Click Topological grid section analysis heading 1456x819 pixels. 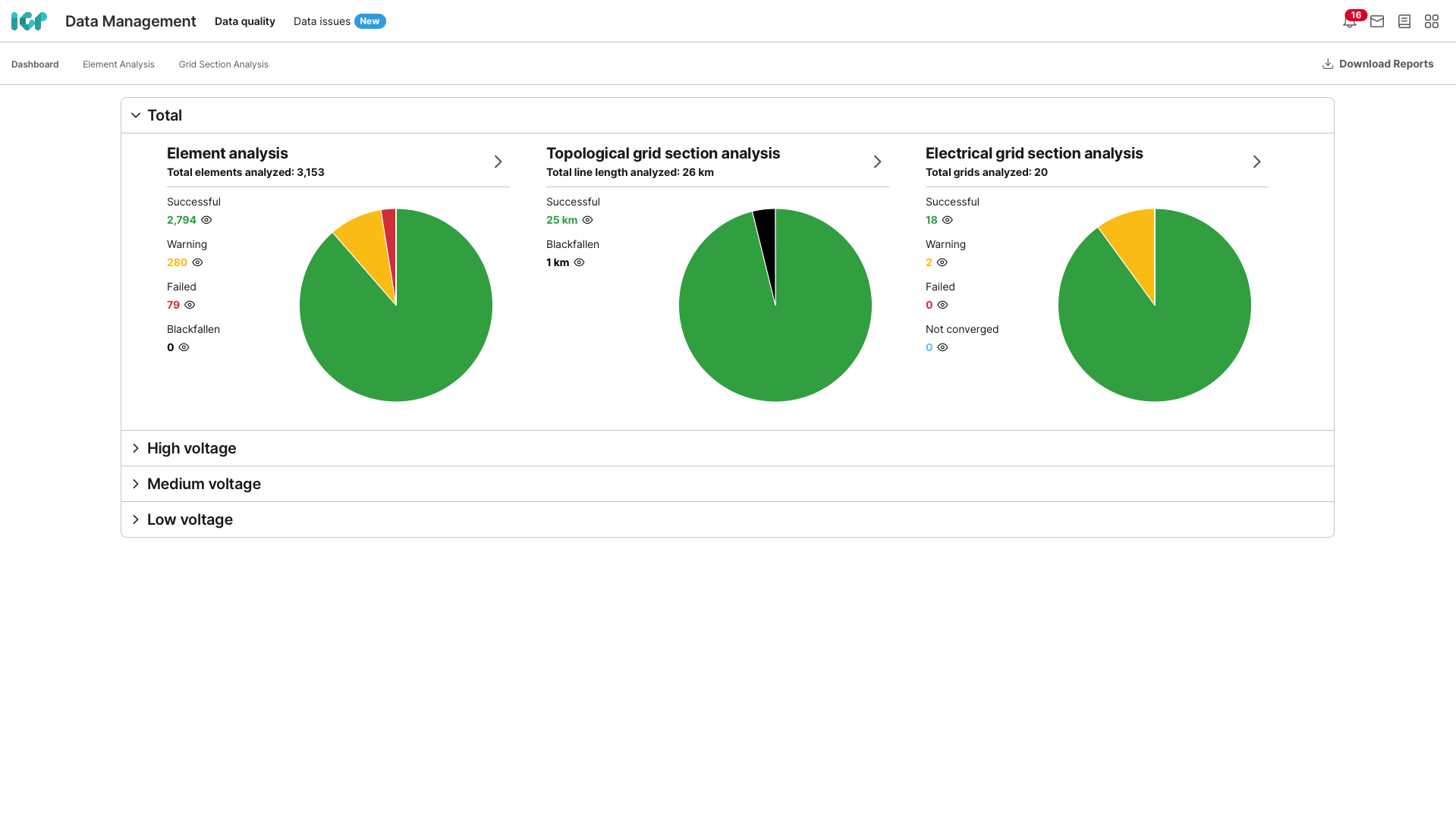click(663, 153)
